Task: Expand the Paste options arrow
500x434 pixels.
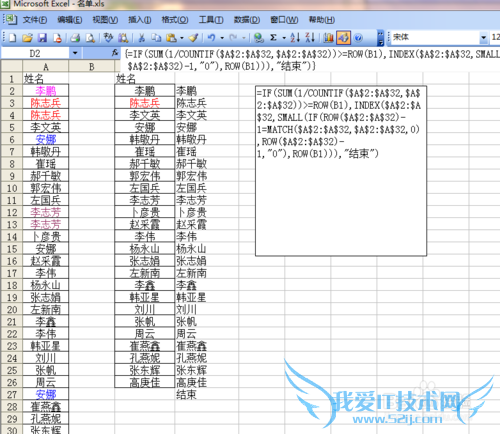Action: pos(182,38)
